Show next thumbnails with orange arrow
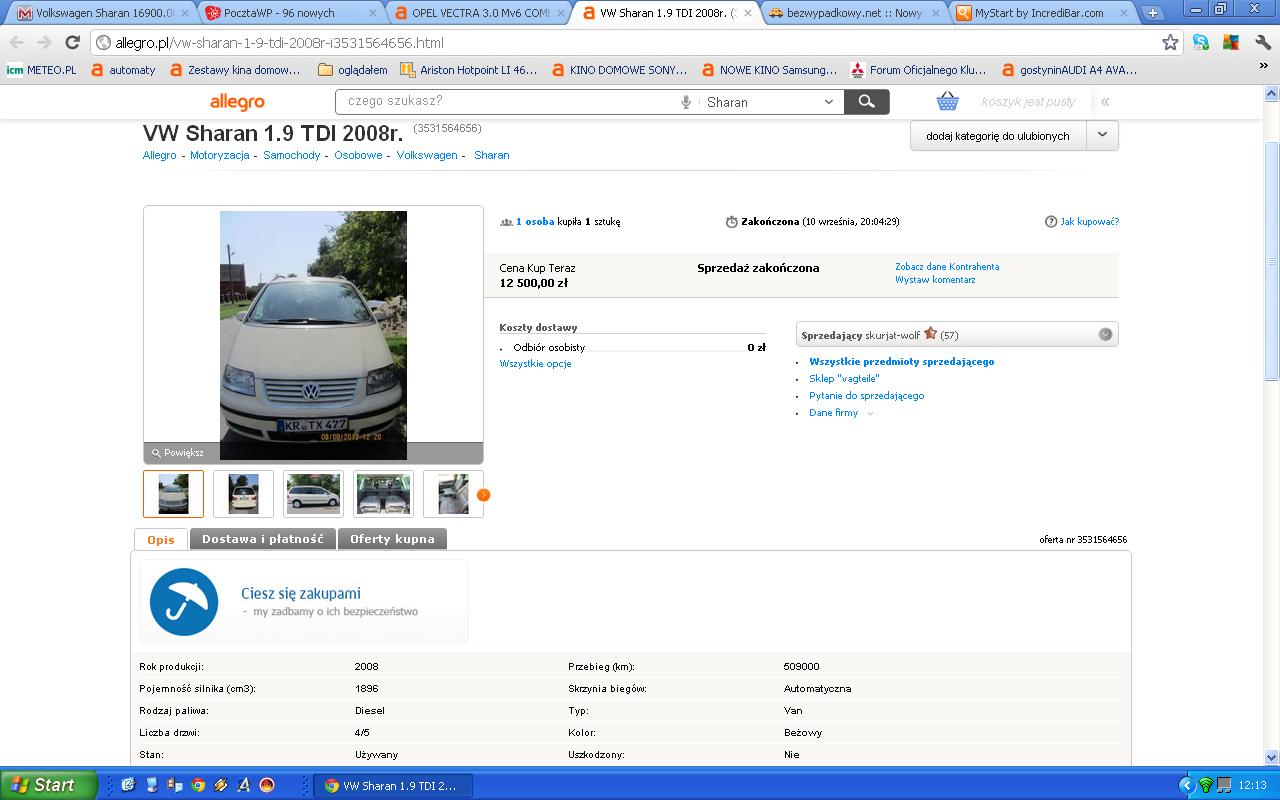Image resolution: width=1280 pixels, height=800 pixels. pos(484,494)
